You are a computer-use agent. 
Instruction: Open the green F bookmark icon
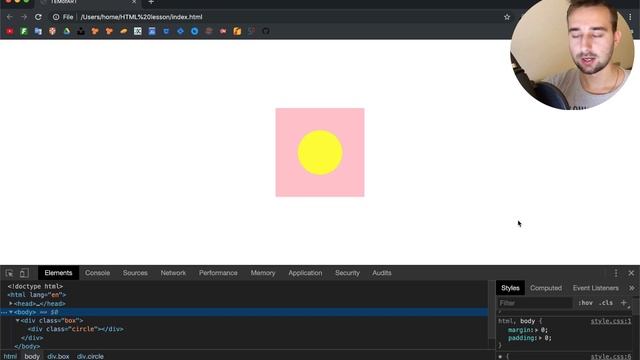pos(24,31)
